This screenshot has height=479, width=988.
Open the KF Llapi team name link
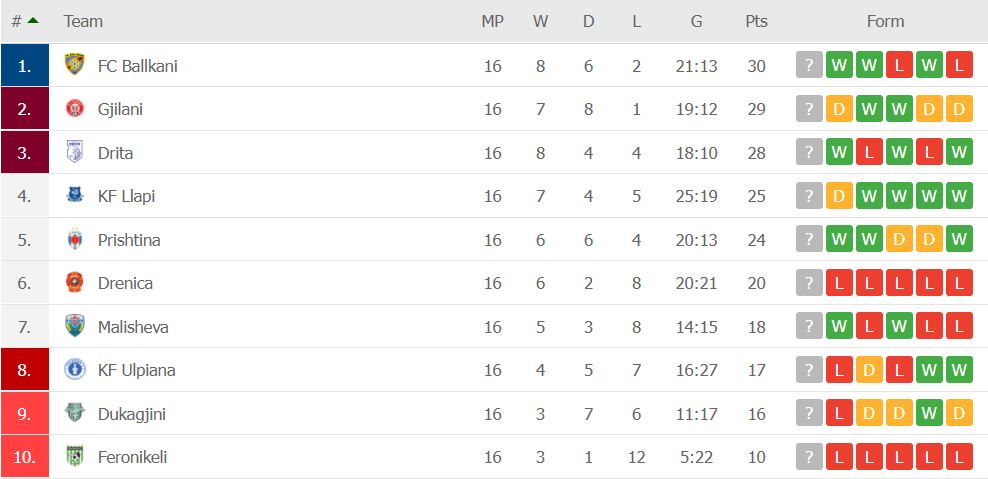(126, 196)
